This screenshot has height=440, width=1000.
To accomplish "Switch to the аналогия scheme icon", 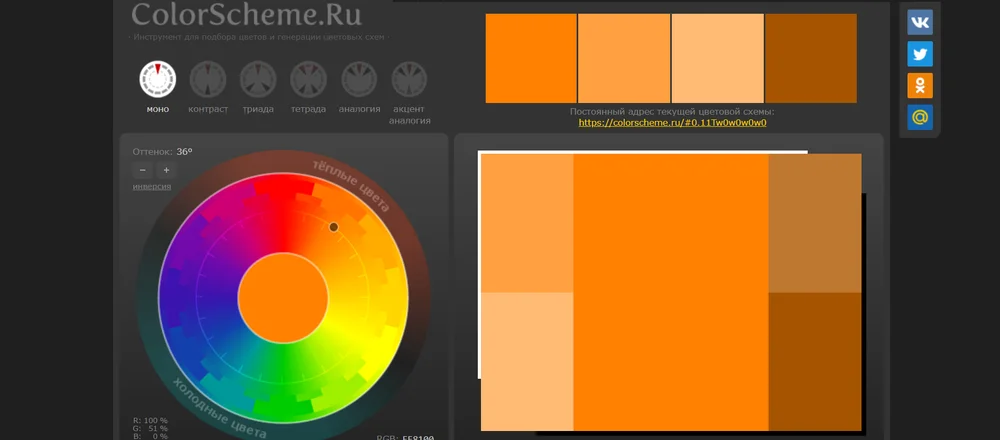I will [359, 78].
